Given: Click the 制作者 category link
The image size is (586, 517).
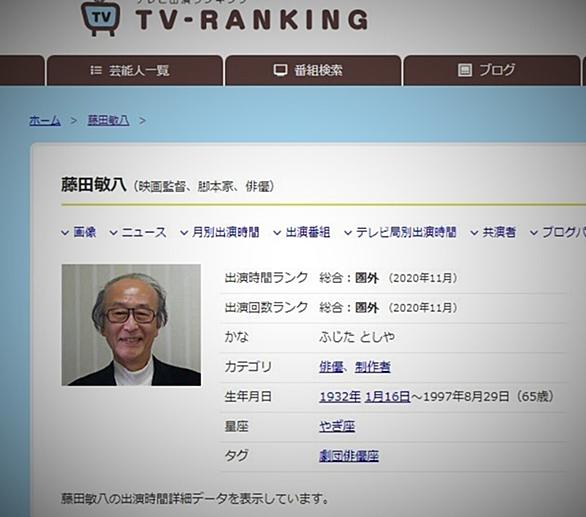Looking at the screenshot, I should (373, 367).
